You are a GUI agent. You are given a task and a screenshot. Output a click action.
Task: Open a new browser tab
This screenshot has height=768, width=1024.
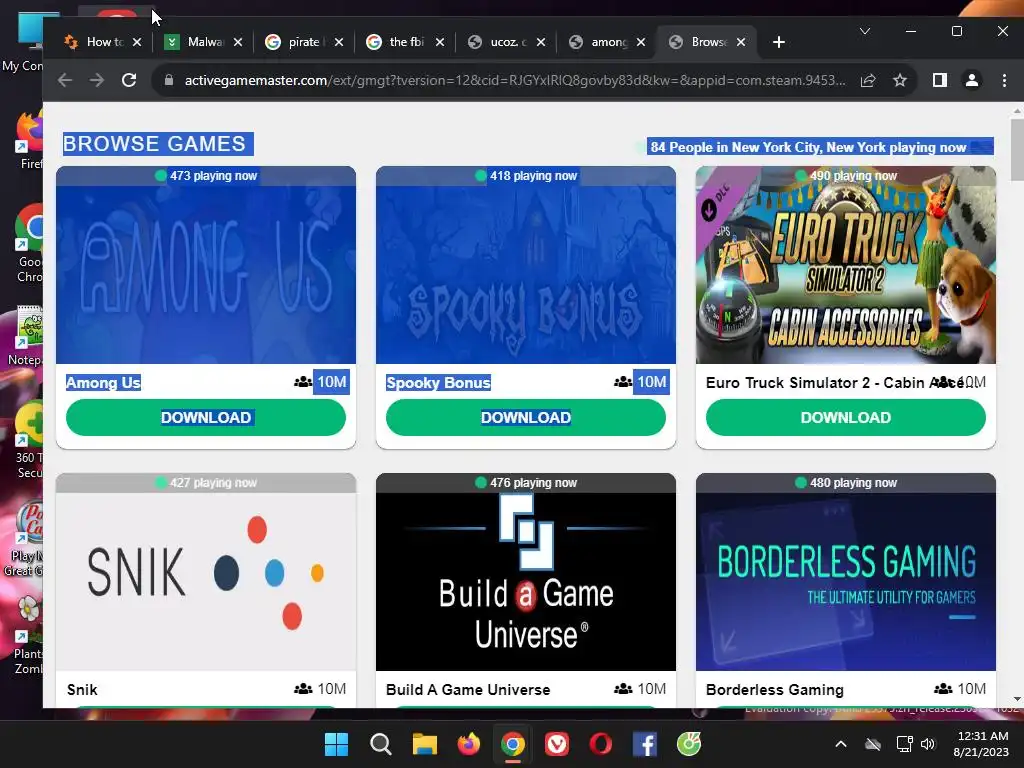(x=778, y=42)
